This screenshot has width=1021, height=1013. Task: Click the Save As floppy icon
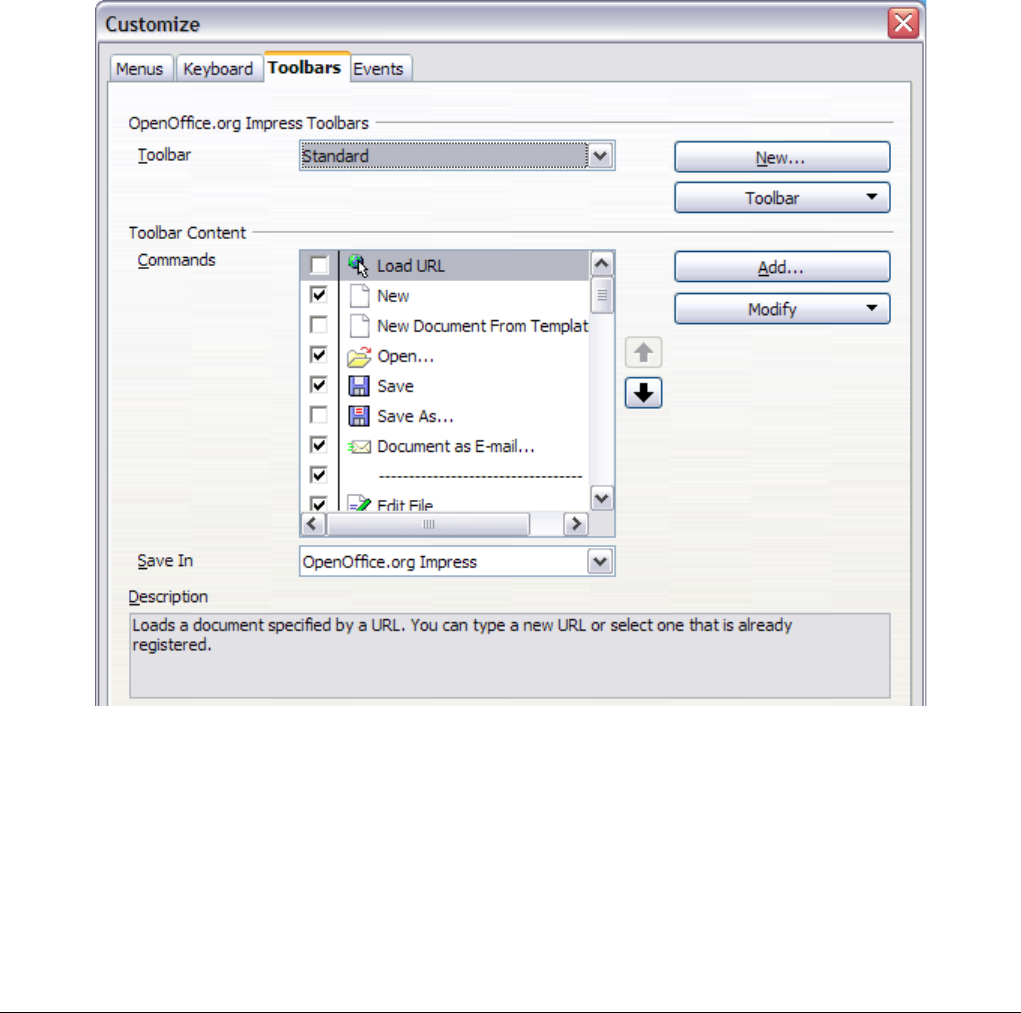359,416
